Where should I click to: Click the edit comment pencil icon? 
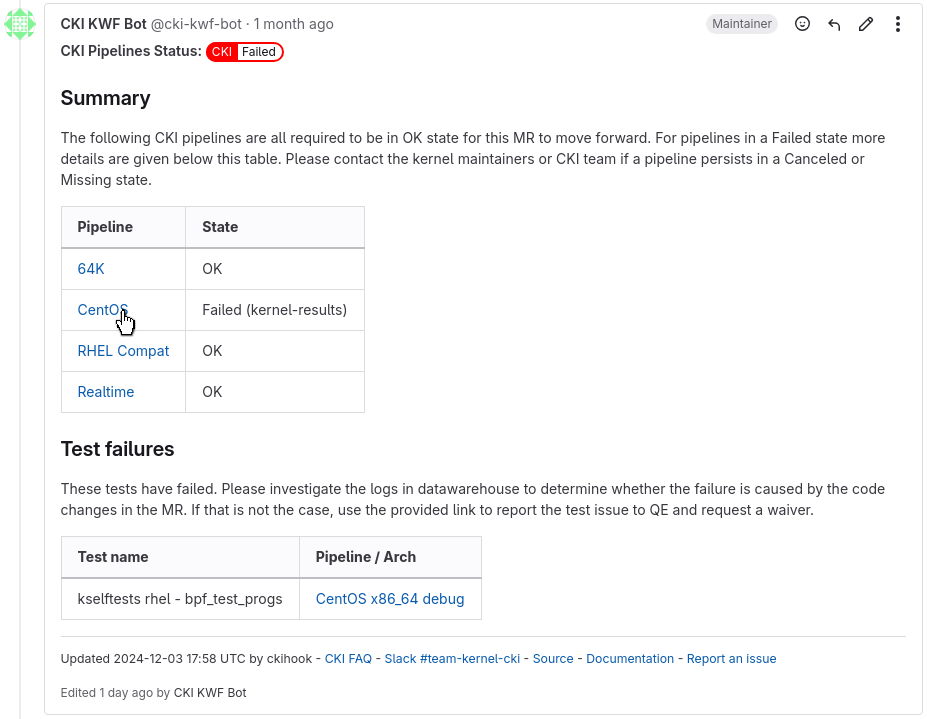pos(866,24)
